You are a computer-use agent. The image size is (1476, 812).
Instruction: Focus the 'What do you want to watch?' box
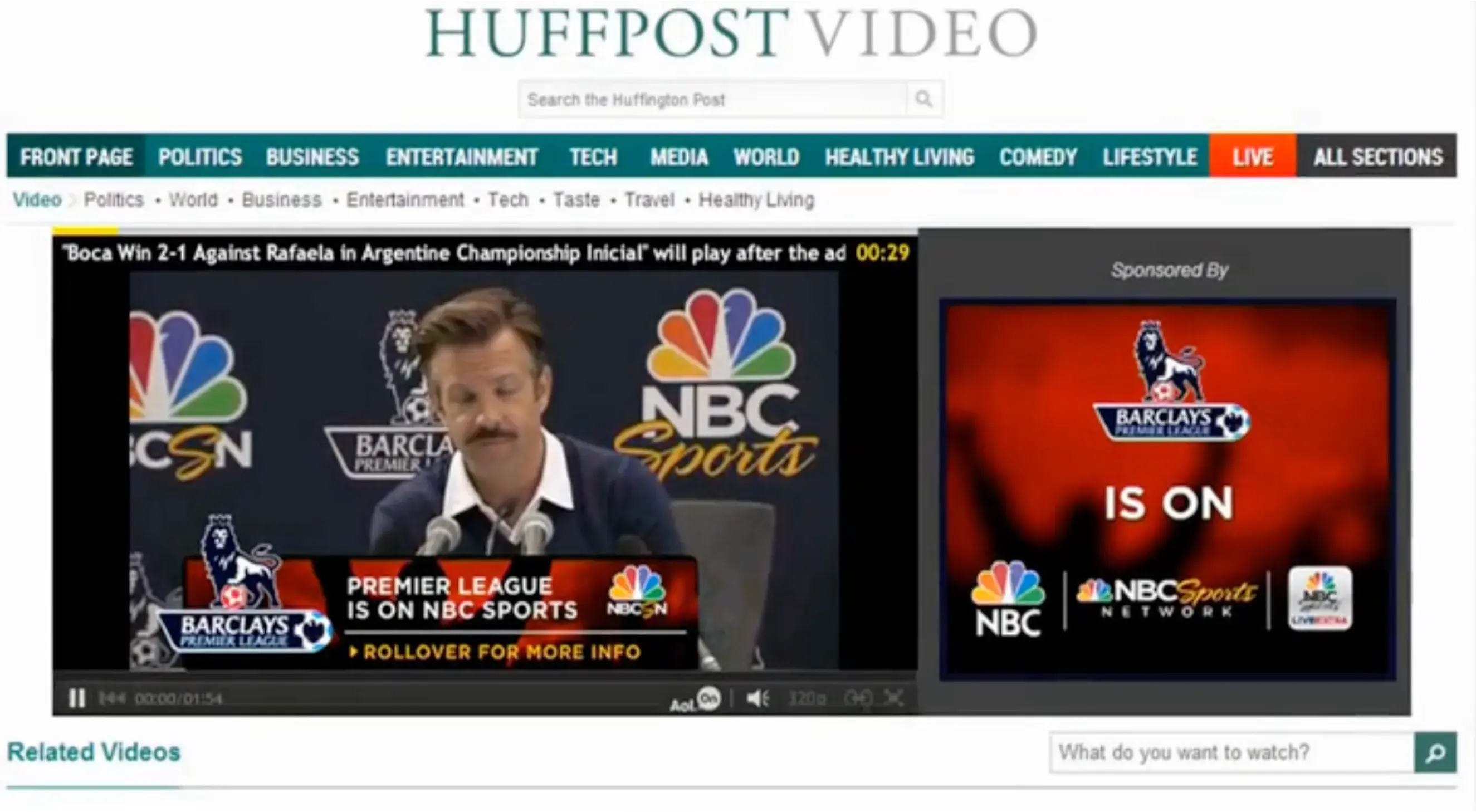coord(1232,752)
